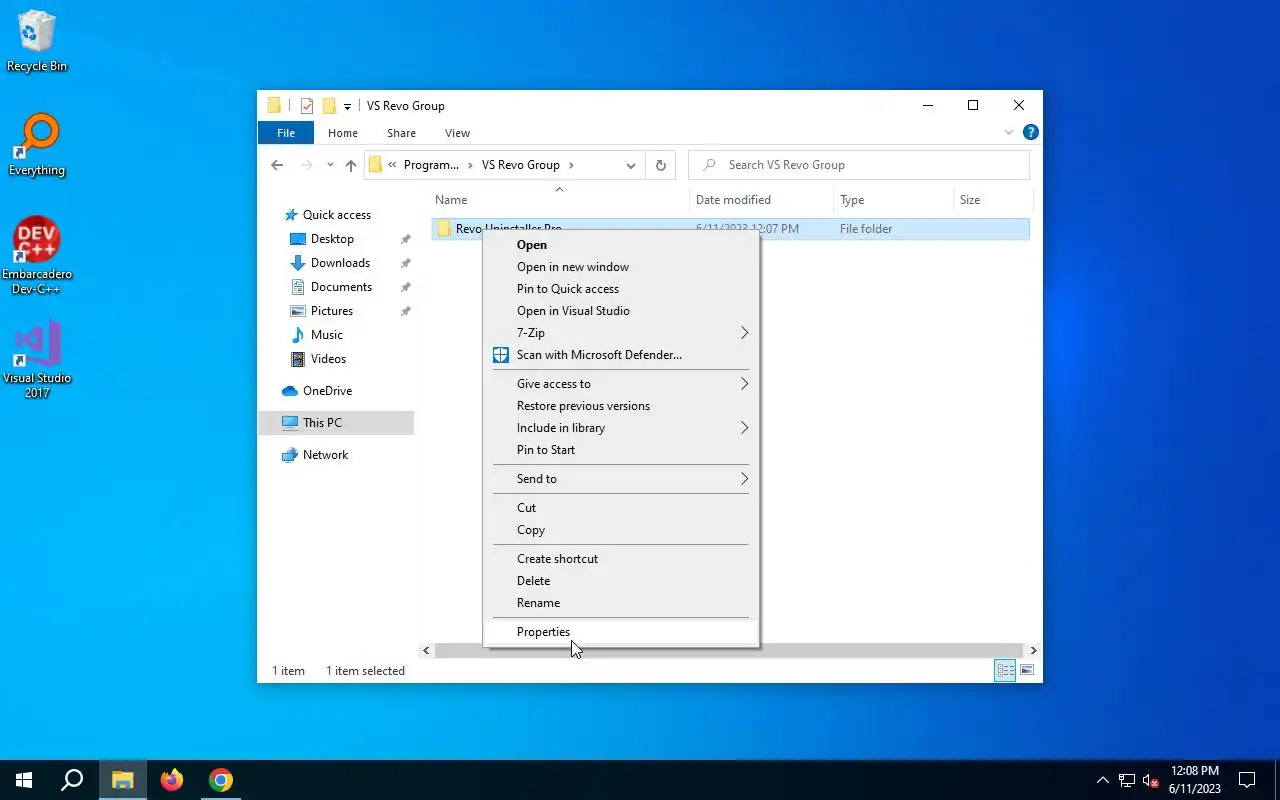1280x800 pixels.
Task: Choose Restore previous versions
Action: [x=621, y=406]
